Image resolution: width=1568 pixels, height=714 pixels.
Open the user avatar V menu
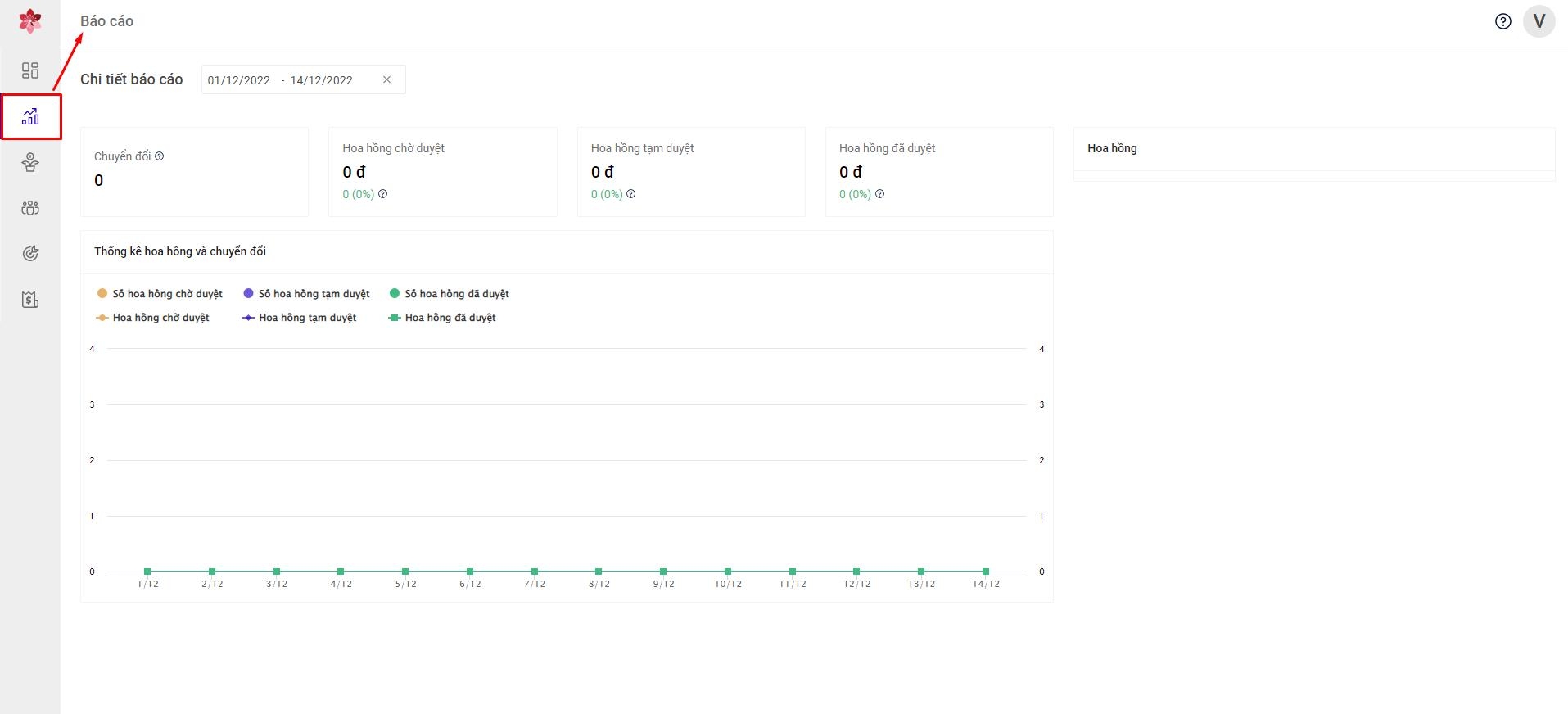point(1539,21)
